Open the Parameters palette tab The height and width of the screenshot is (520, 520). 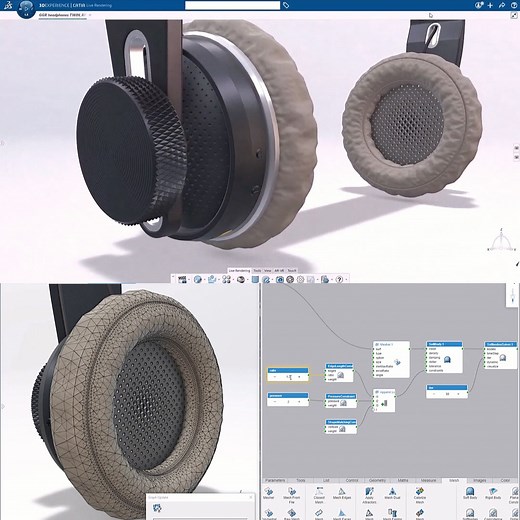275,480
